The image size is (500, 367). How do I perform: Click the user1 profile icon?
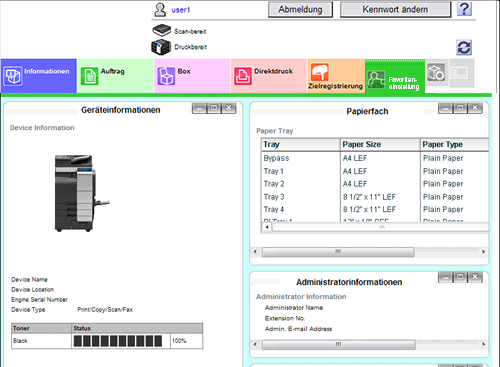pos(160,10)
